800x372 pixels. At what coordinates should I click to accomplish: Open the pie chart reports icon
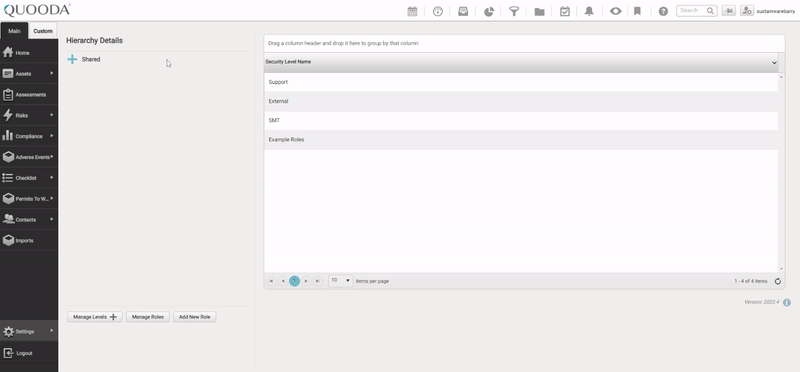(x=489, y=11)
